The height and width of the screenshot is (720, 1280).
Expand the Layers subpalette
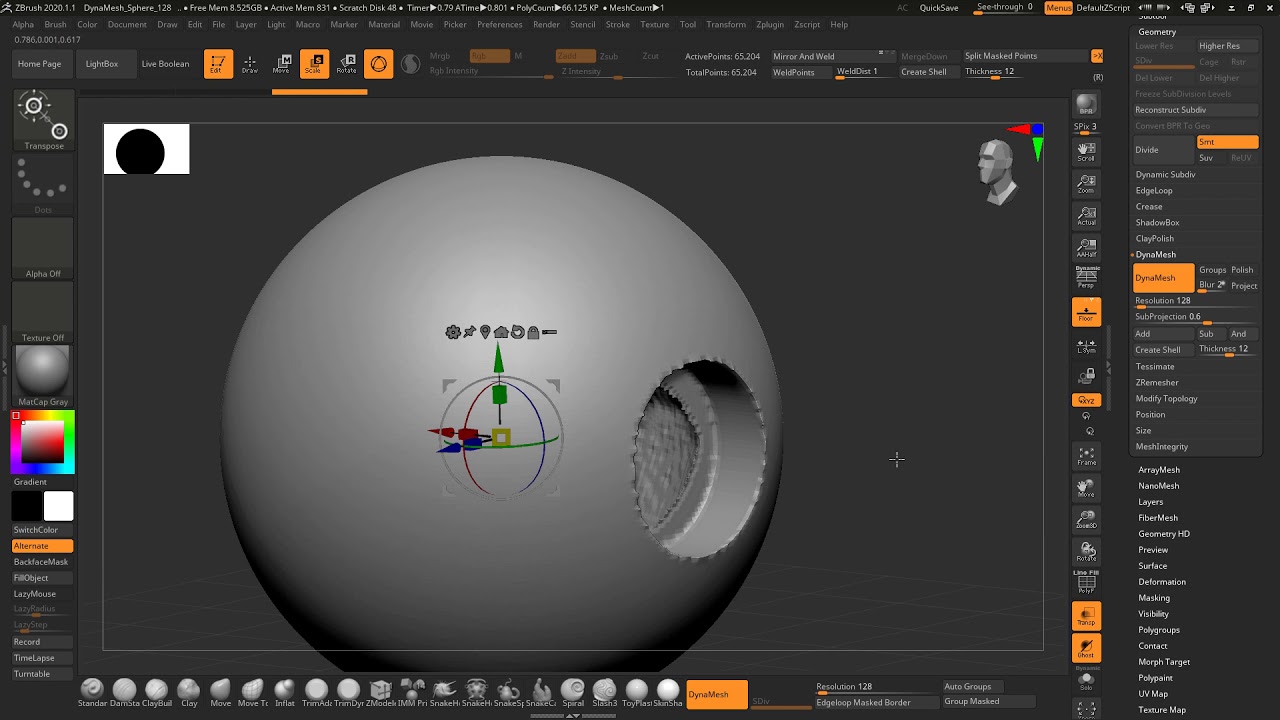1150,502
